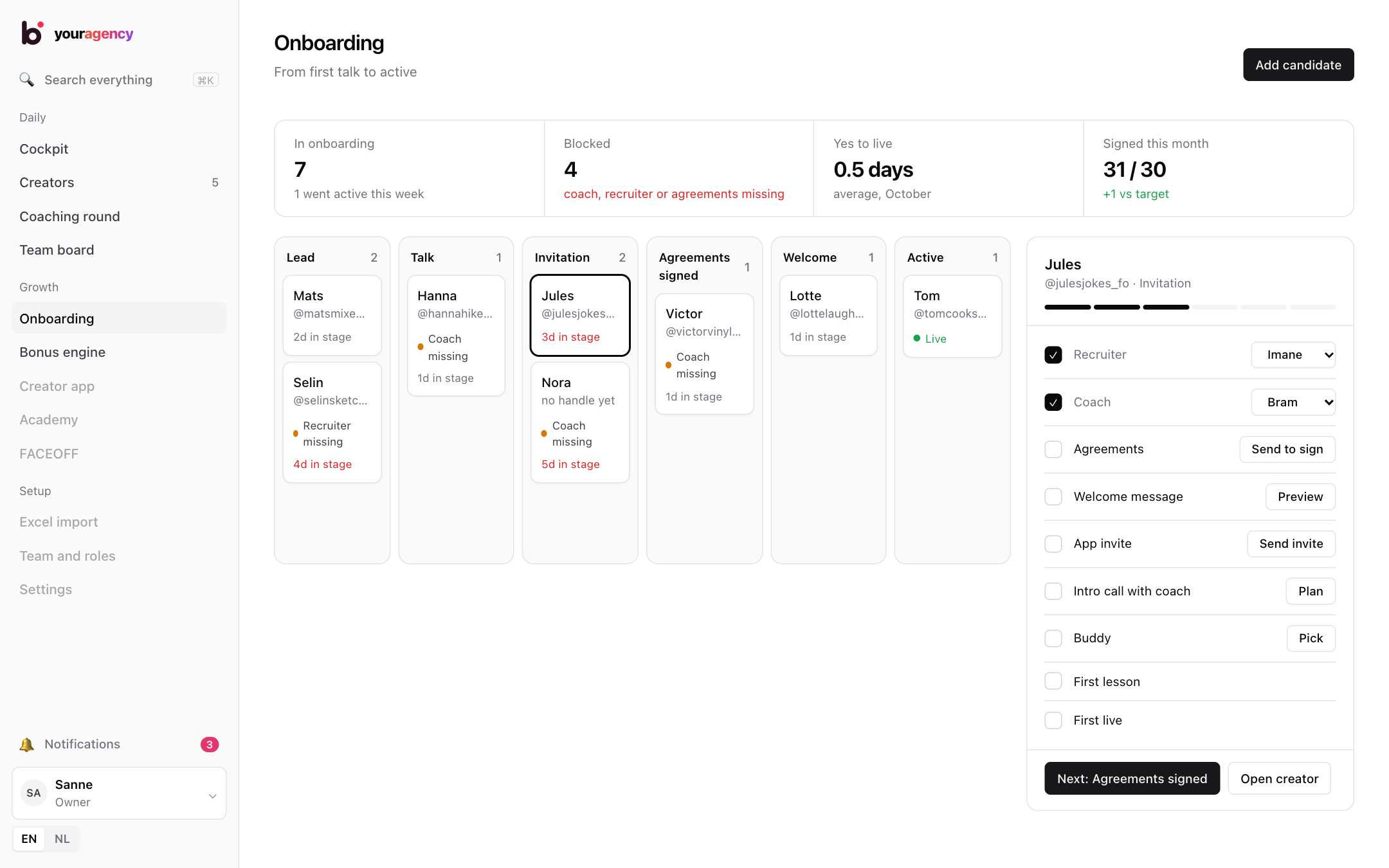Click Jules onboarding progress bar

point(1190,307)
